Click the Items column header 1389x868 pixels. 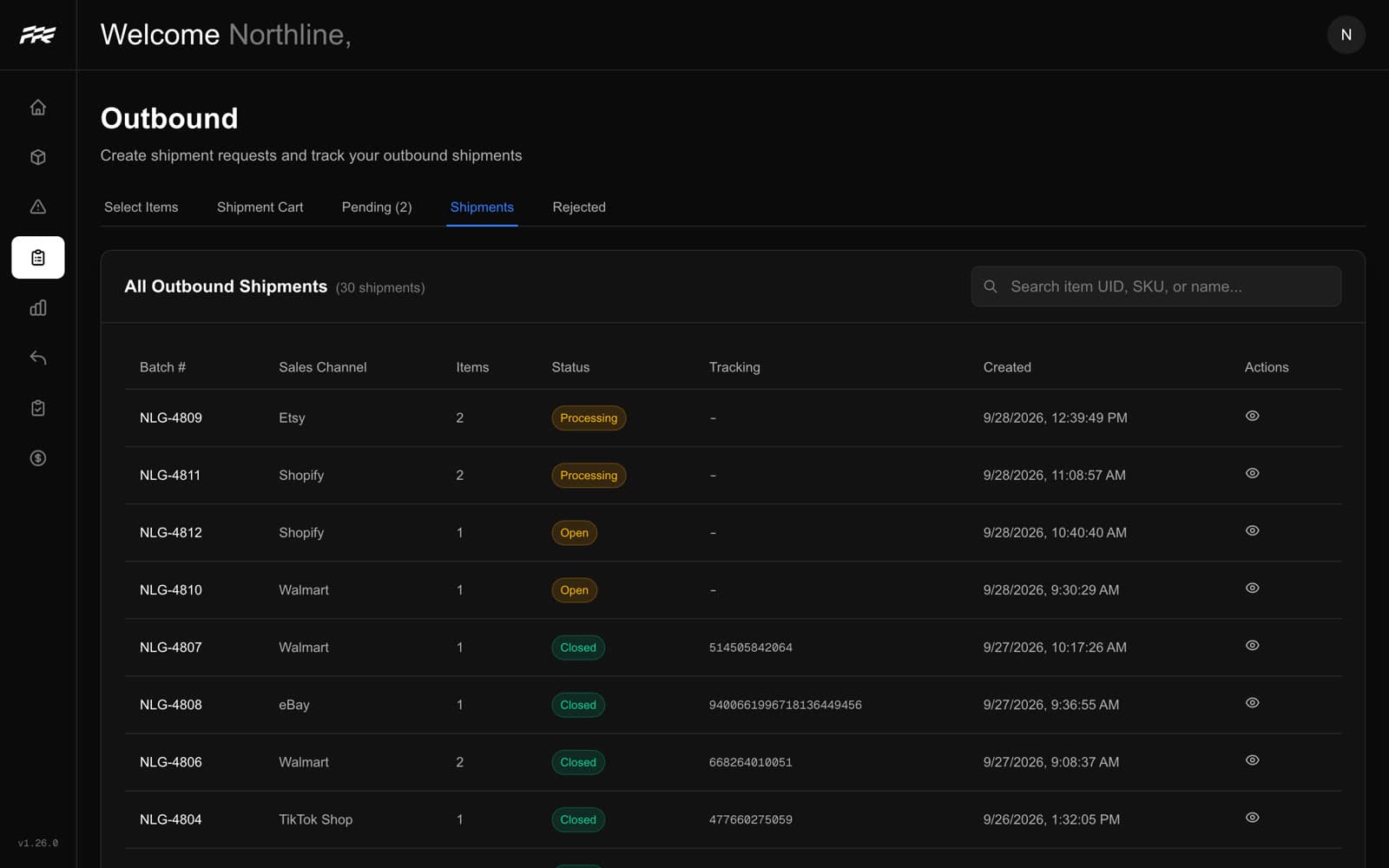[472, 367]
